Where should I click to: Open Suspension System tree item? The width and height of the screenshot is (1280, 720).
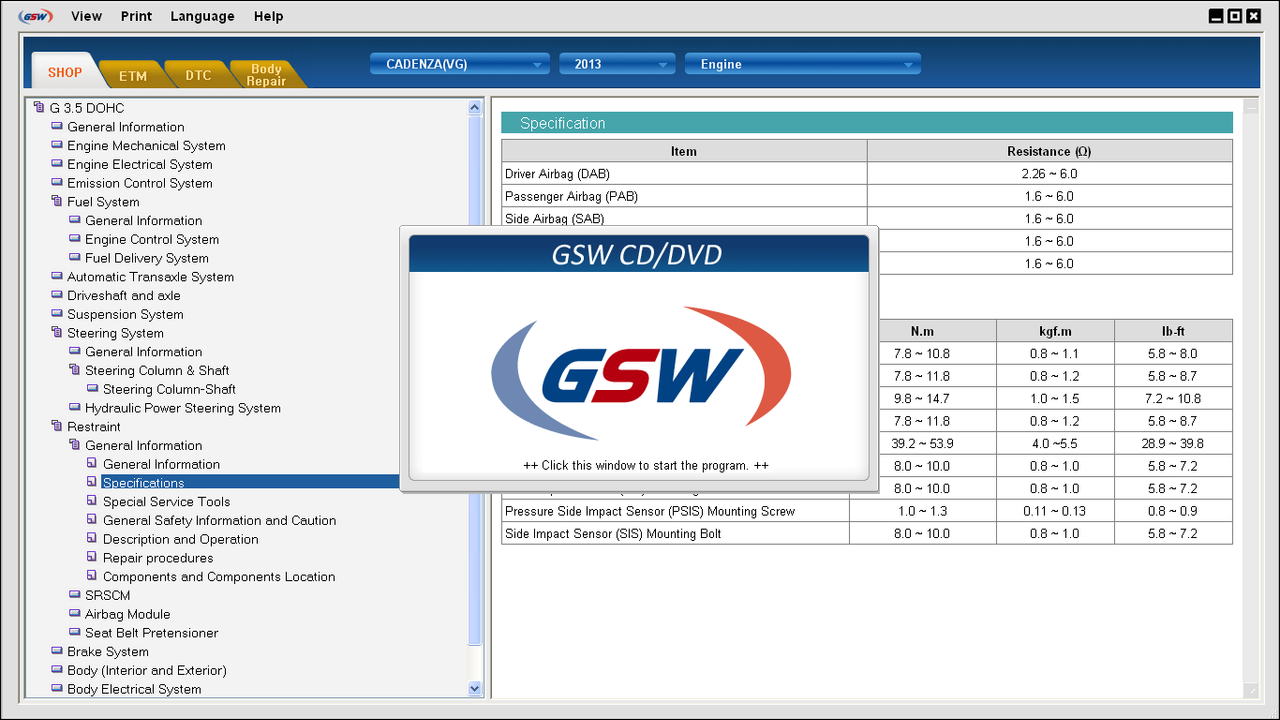click(125, 314)
